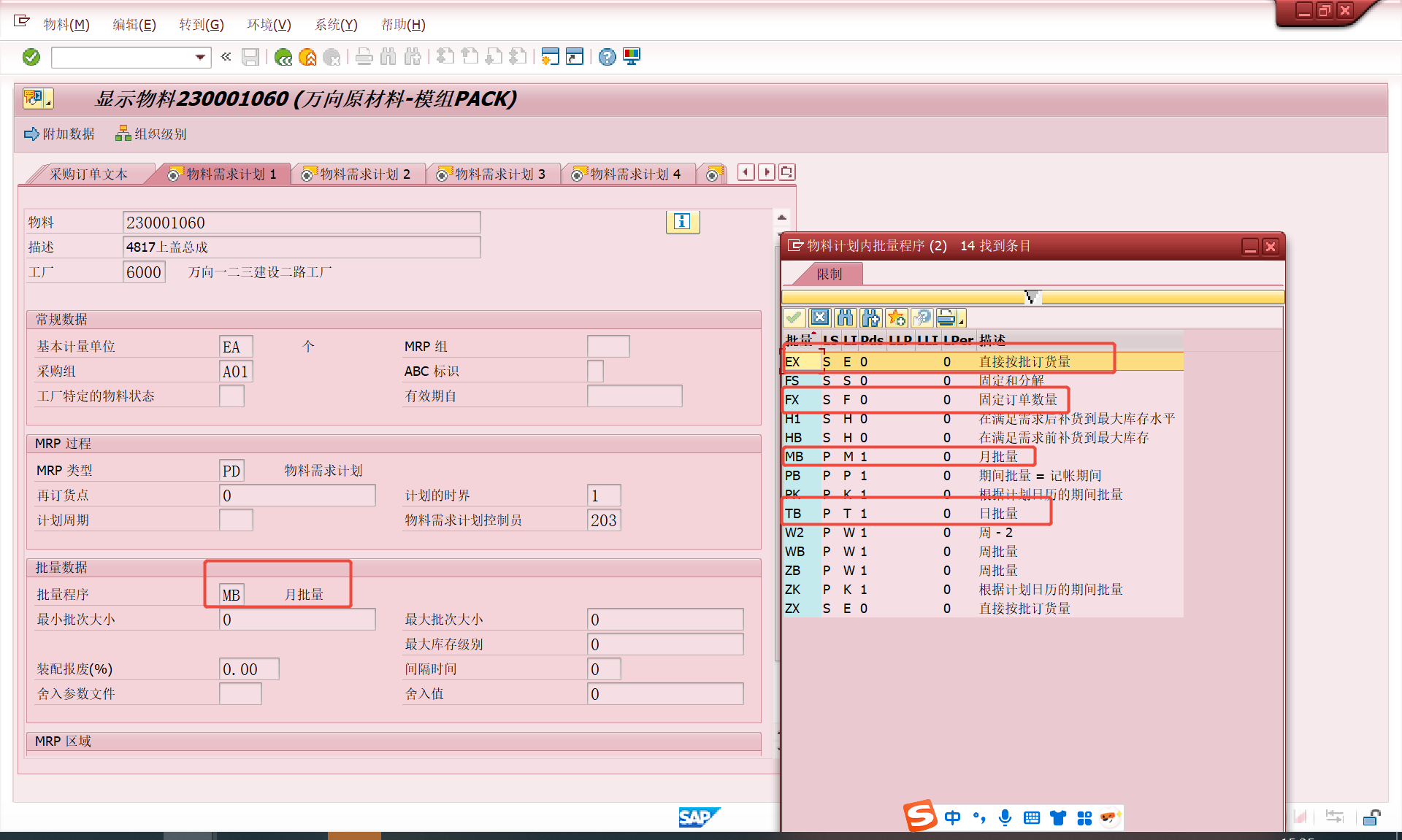
Task: Click the 附加数据 button
Action: click(x=60, y=134)
